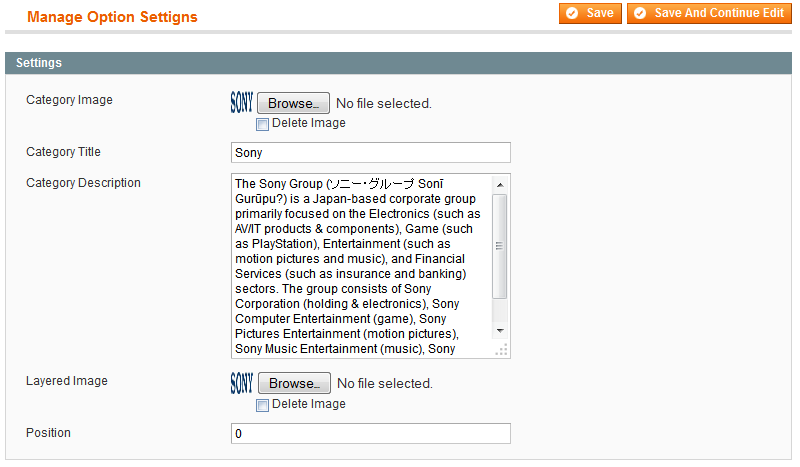The image size is (800, 467).
Task: Click checkmark icon on Save And Continue Edit
Action: 640,13
